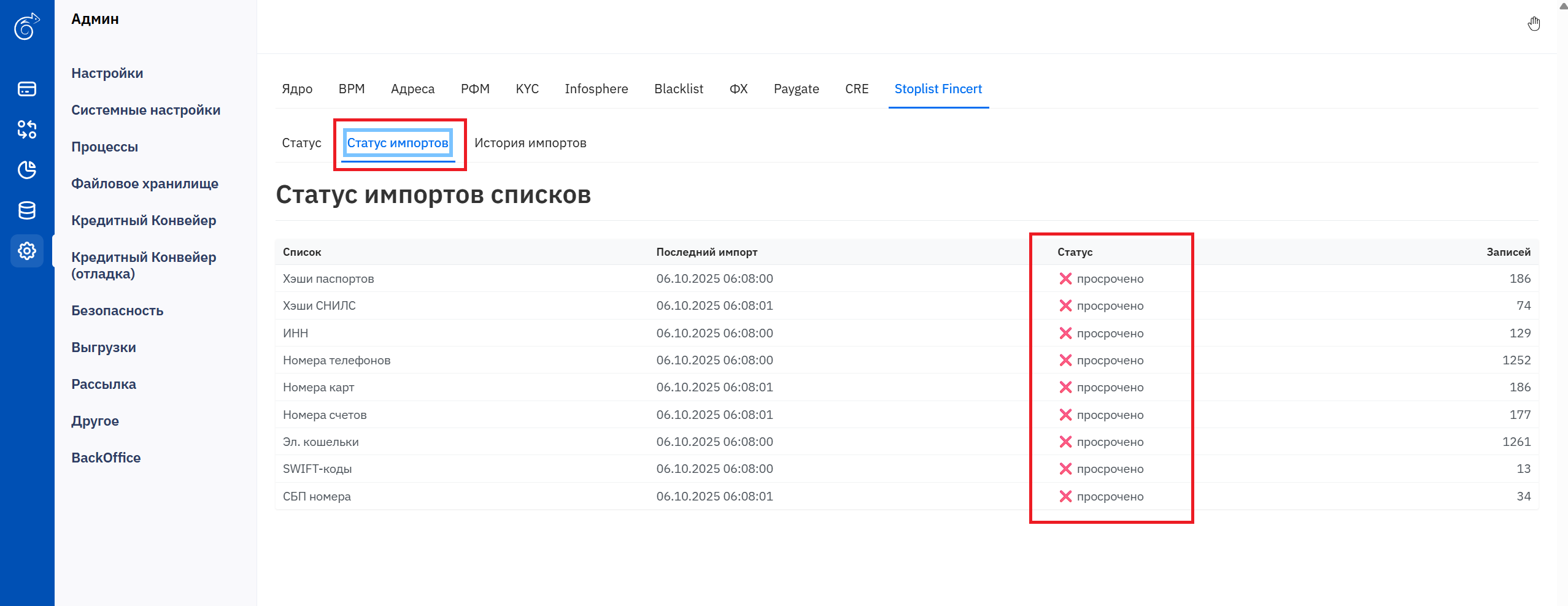Open Системные настройки in sidebar
The width and height of the screenshot is (1568, 606).
click(x=145, y=110)
